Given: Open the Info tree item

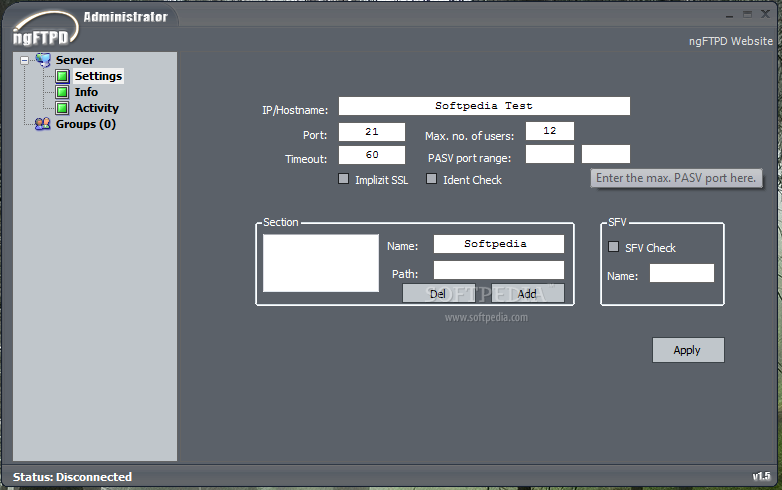Looking at the screenshot, I should click(x=86, y=92).
